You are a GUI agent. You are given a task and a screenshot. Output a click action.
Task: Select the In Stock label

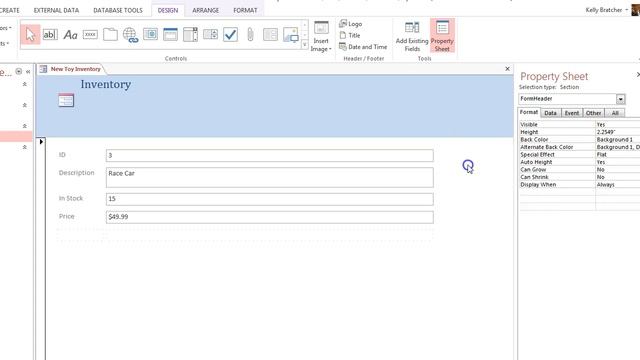pyautogui.click(x=71, y=198)
